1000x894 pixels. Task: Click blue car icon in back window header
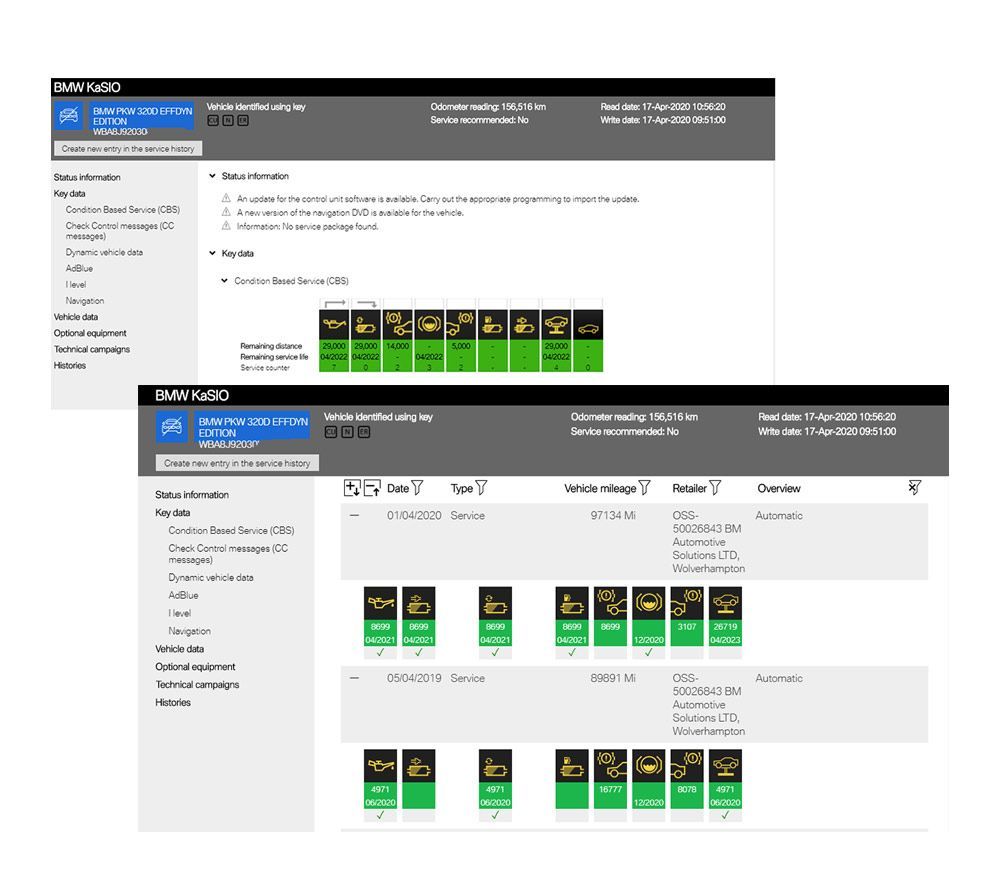pos(68,115)
